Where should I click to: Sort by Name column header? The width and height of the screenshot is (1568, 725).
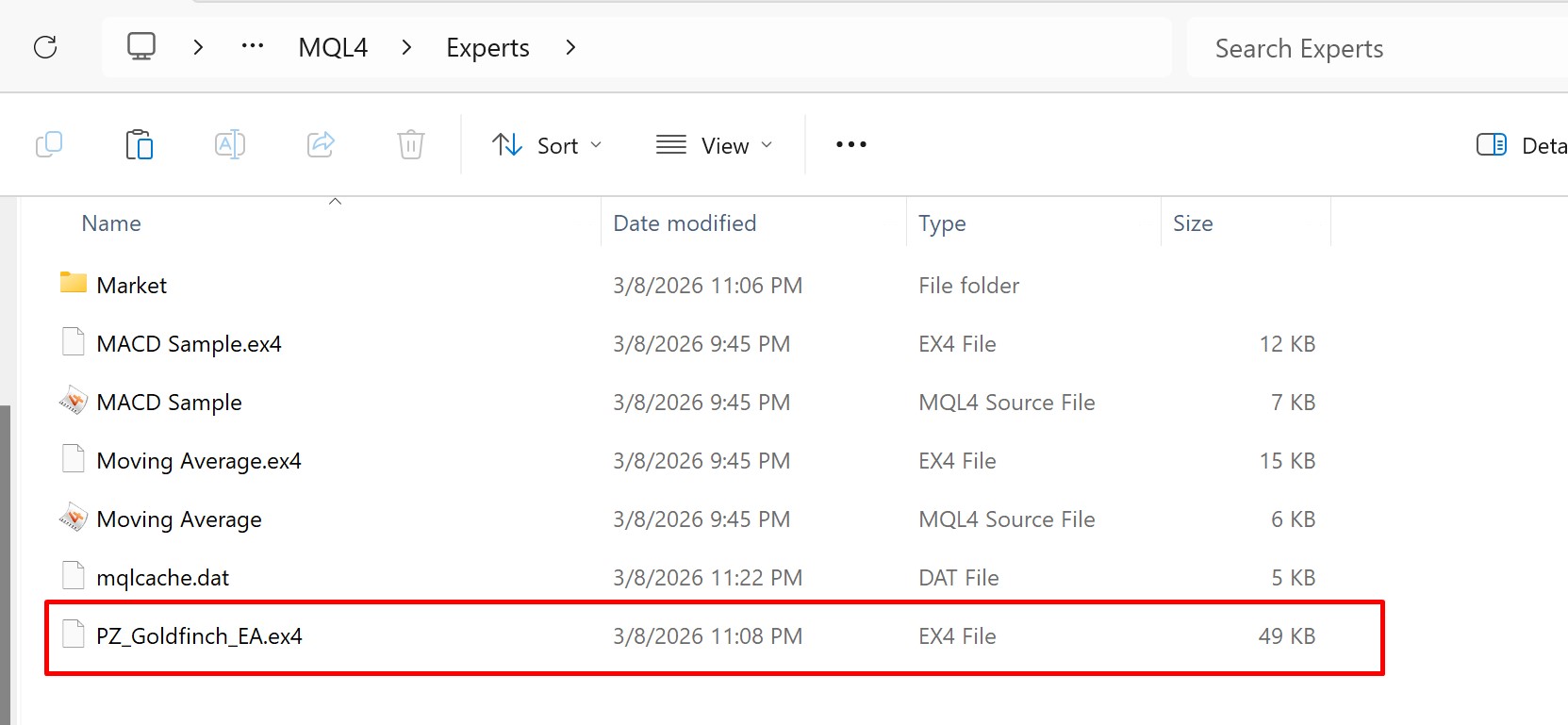coord(111,223)
